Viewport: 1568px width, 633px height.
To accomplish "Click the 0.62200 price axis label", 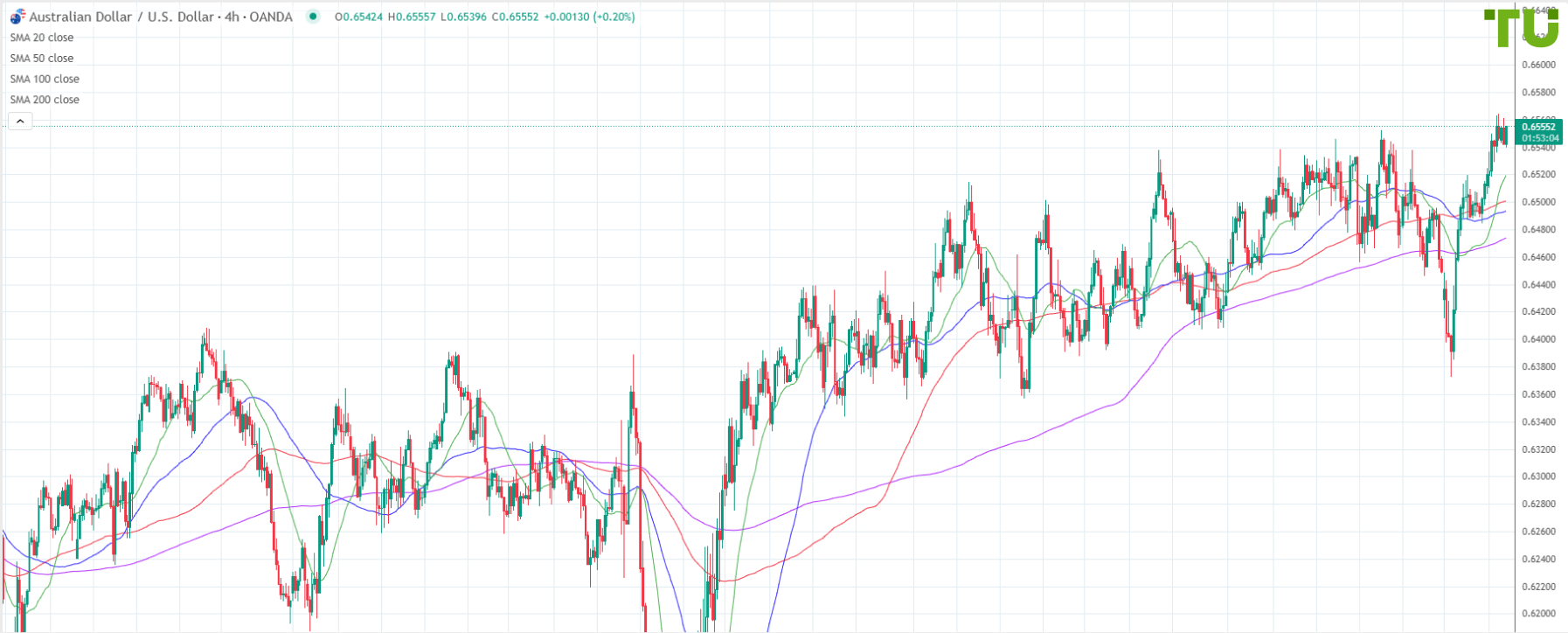I will coord(1539,587).
